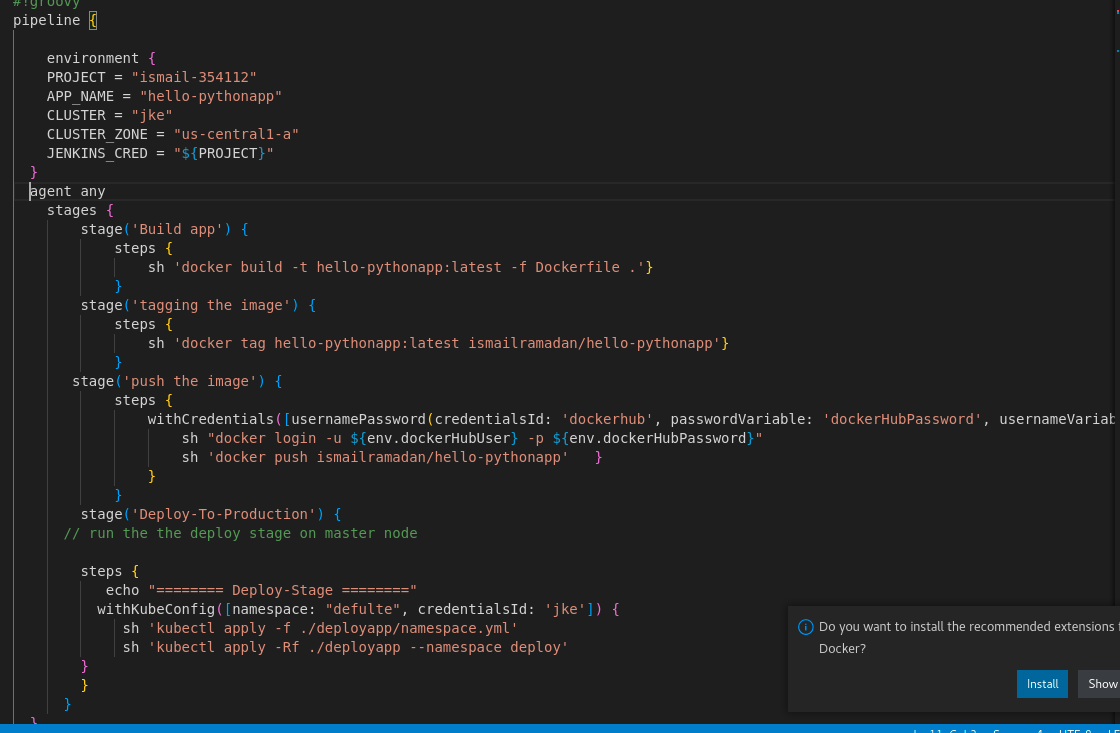Click the APP_NAME = "hello-pythonapp" line

tap(164, 96)
